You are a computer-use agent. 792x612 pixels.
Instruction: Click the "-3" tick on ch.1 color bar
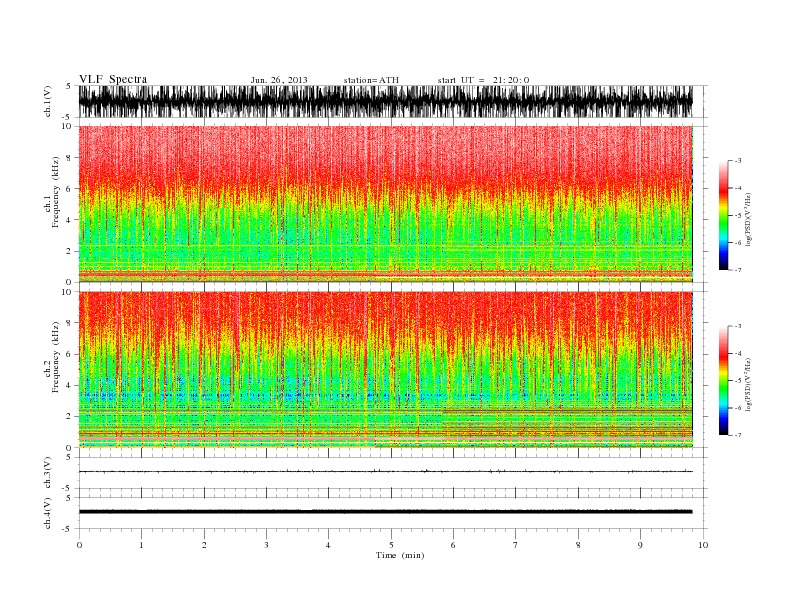pyautogui.click(x=738, y=161)
